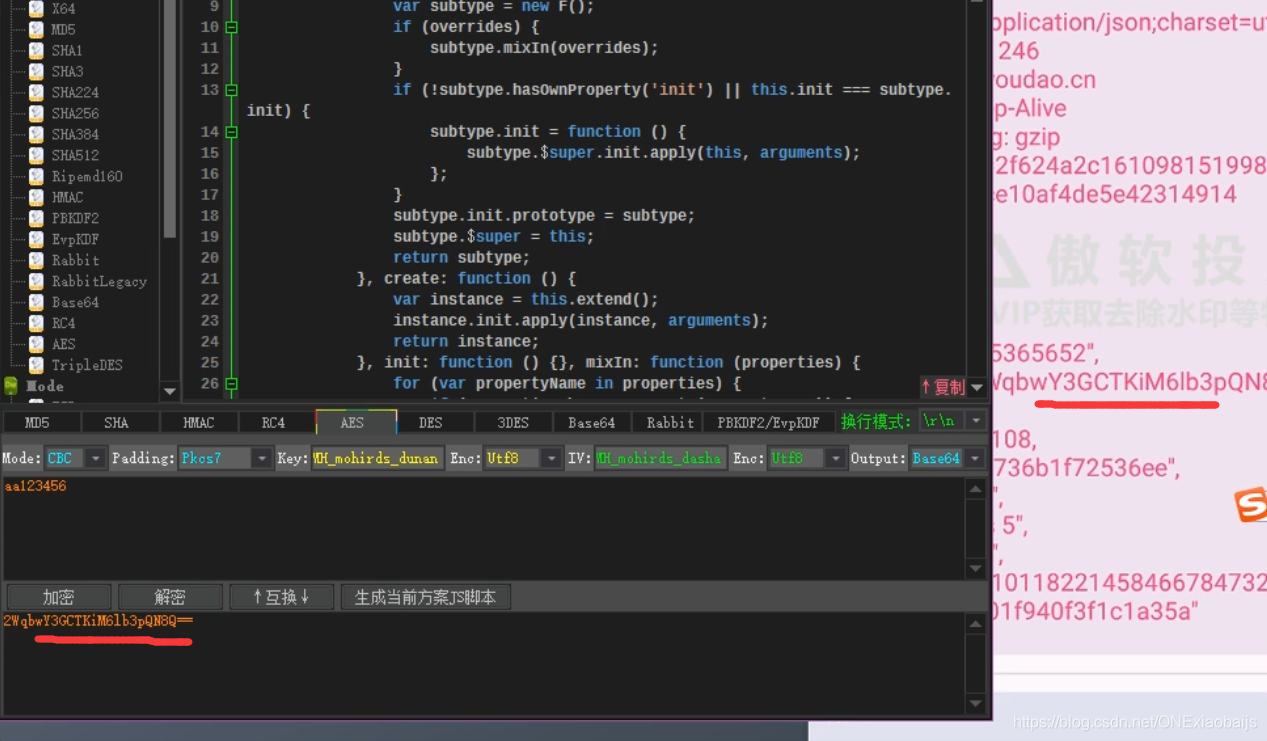Click 生成当前方案JS脚本 button
This screenshot has height=741, width=1267.
point(425,597)
